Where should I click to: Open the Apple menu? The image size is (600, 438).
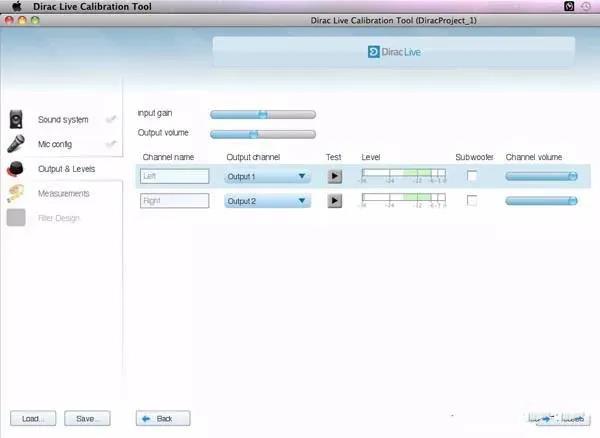pos(16,6)
